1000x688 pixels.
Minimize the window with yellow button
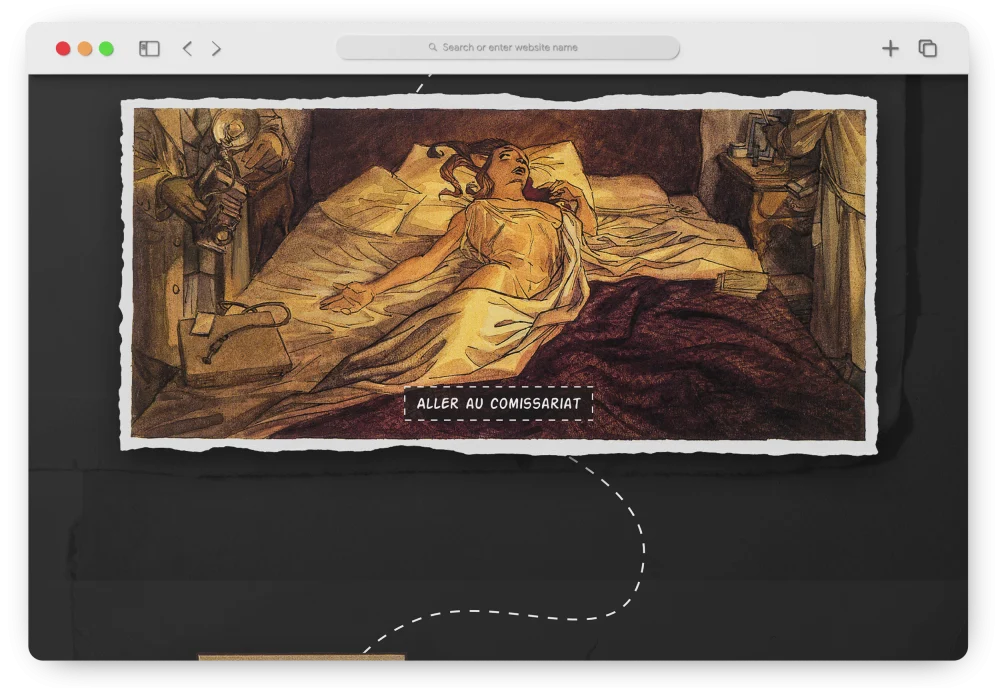click(85, 48)
